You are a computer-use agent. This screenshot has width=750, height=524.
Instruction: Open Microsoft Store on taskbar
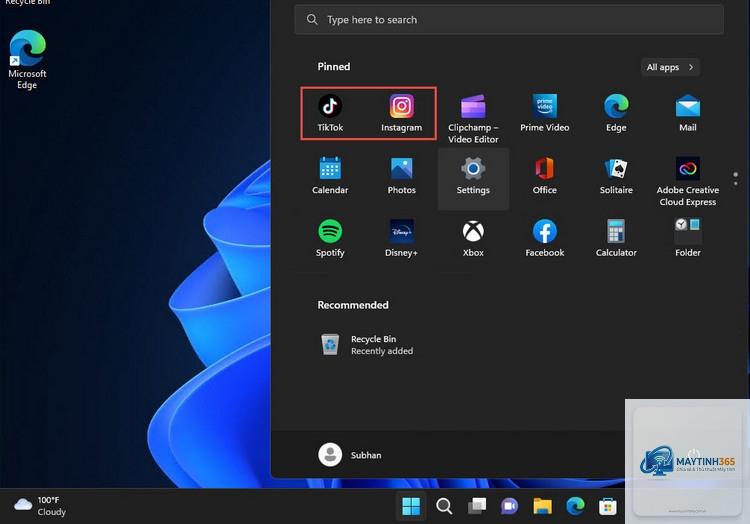[607, 506]
